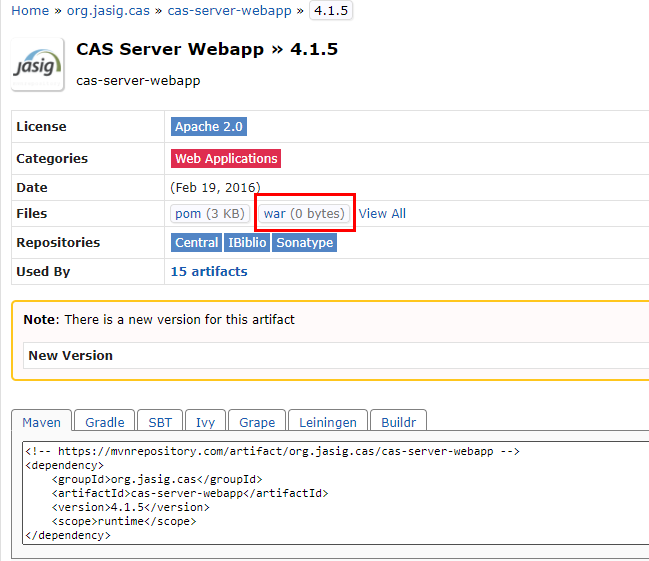Click the <version>4.1.5</version> line

tap(130, 507)
